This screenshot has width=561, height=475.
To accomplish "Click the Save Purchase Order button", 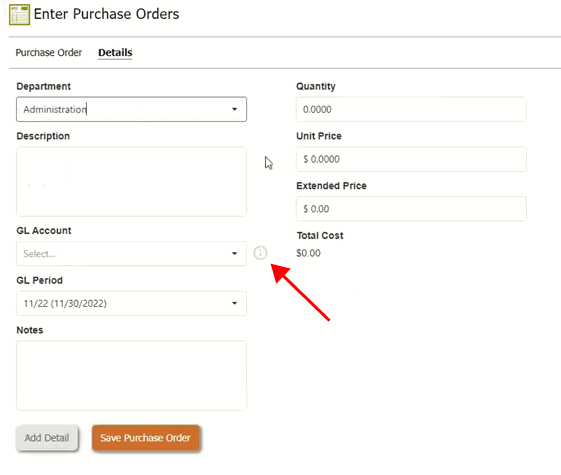I will click(x=145, y=438).
